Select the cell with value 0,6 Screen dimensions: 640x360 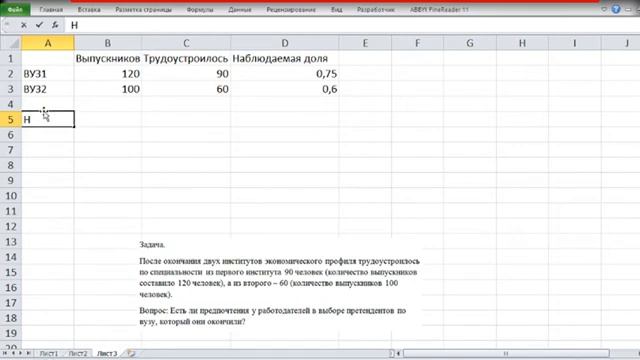click(284, 89)
